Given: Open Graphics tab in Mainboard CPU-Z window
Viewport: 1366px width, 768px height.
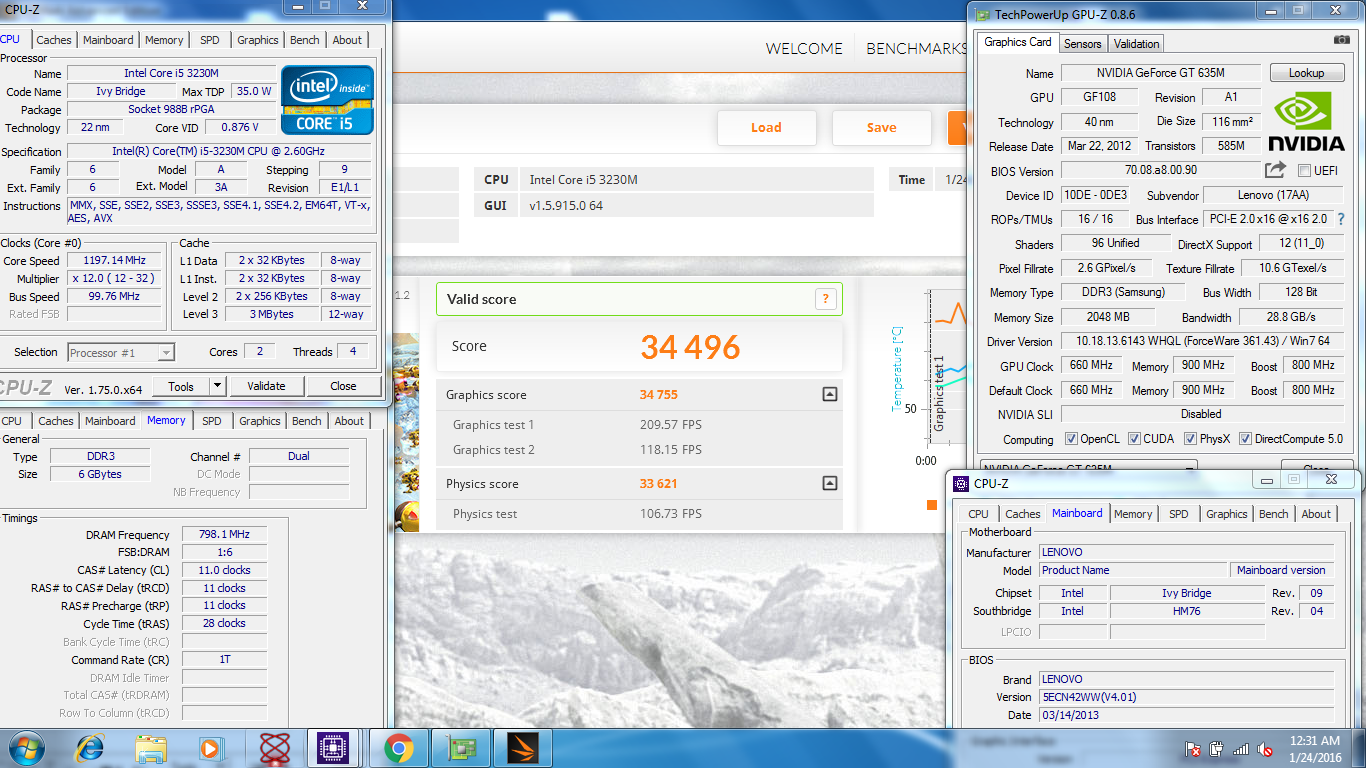Looking at the screenshot, I should coord(1226,514).
